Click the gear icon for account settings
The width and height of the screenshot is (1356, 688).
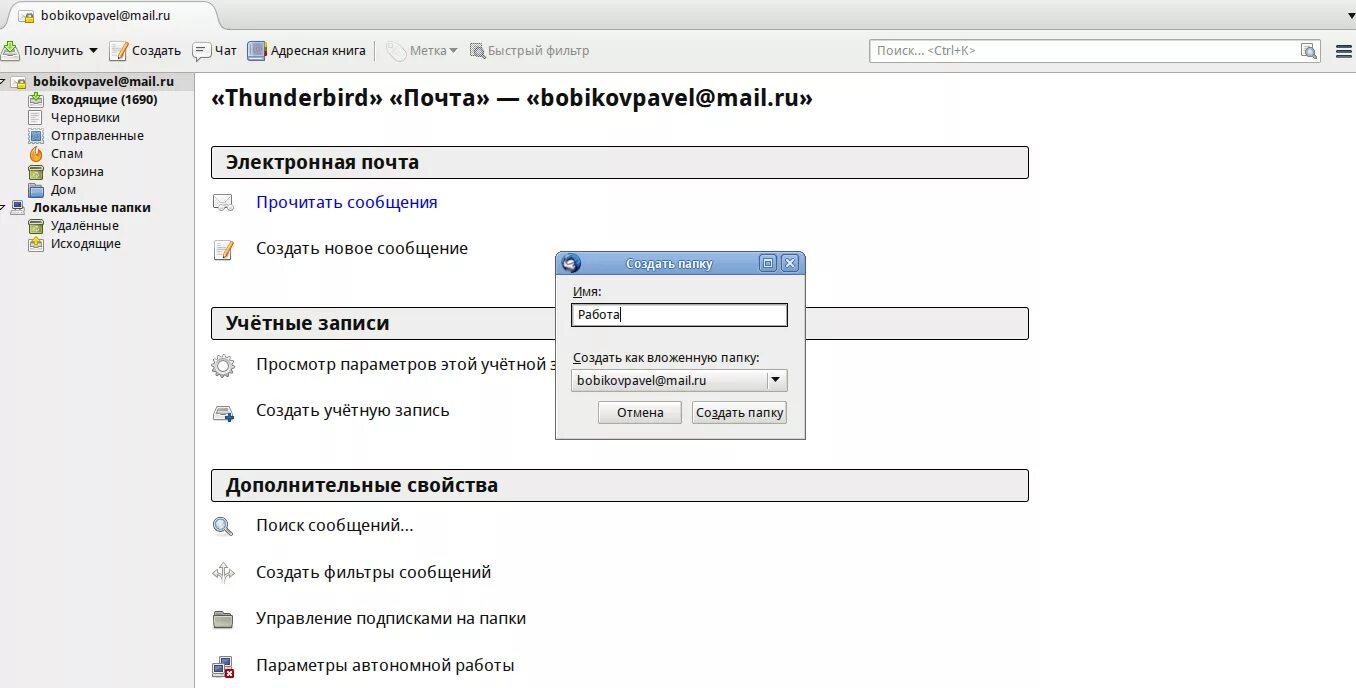tap(223, 365)
